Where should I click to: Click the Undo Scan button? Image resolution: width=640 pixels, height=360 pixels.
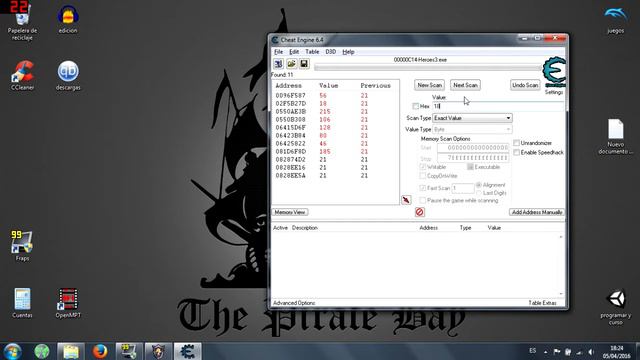tap(525, 85)
